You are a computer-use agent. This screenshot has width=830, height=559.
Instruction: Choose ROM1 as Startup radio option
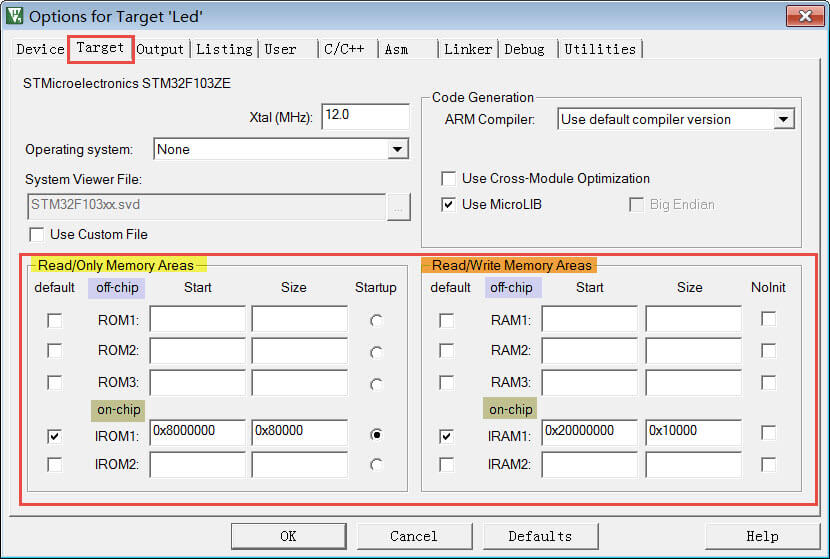click(x=376, y=321)
